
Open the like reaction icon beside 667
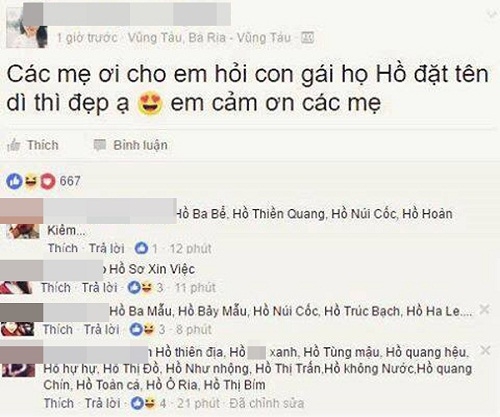click(x=14, y=181)
